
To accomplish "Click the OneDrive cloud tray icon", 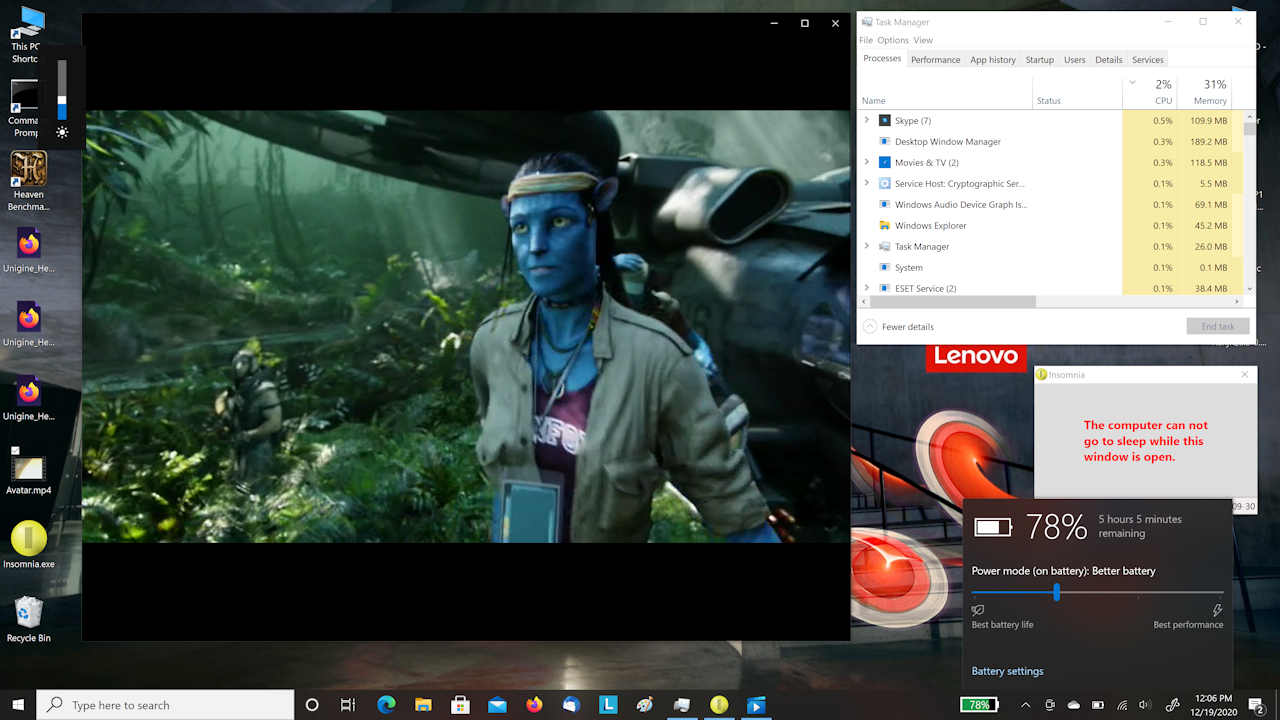I will (x=1074, y=705).
